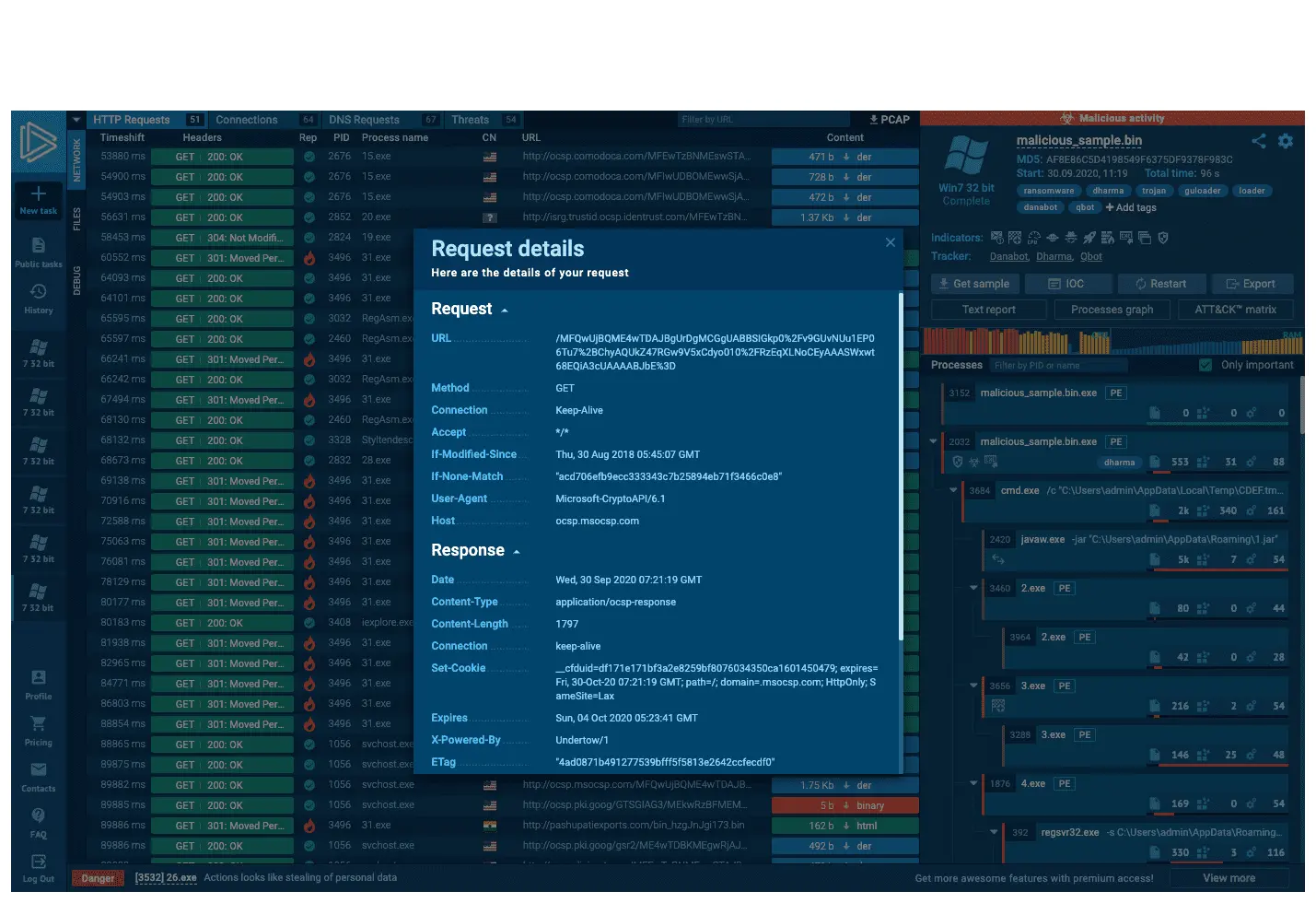Click the New task plus icon
Image resolution: width=1316 pixels, height=903 pixels.
(38, 194)
